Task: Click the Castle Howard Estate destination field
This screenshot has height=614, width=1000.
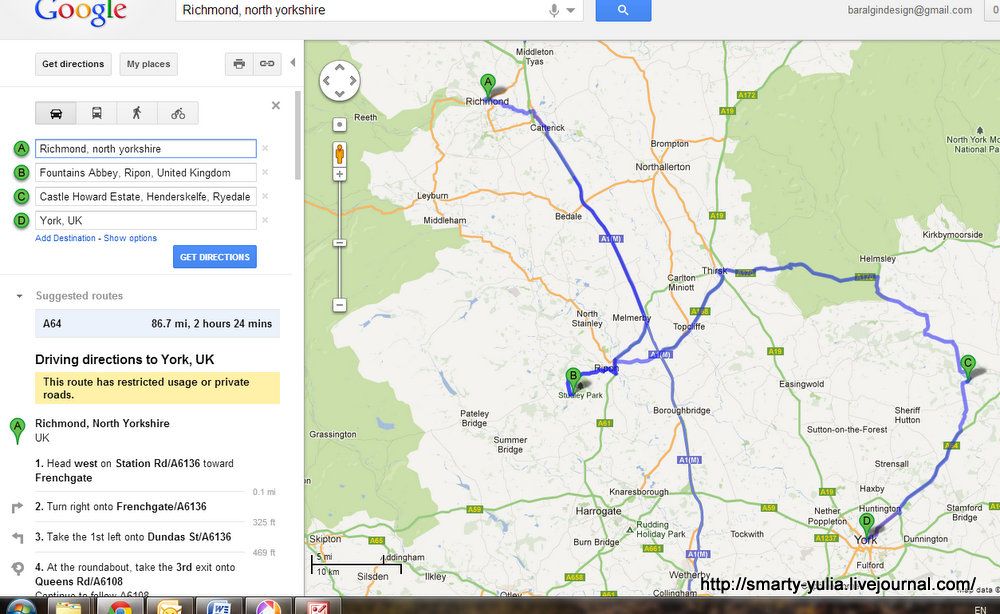Action: [x=146, y=196]
